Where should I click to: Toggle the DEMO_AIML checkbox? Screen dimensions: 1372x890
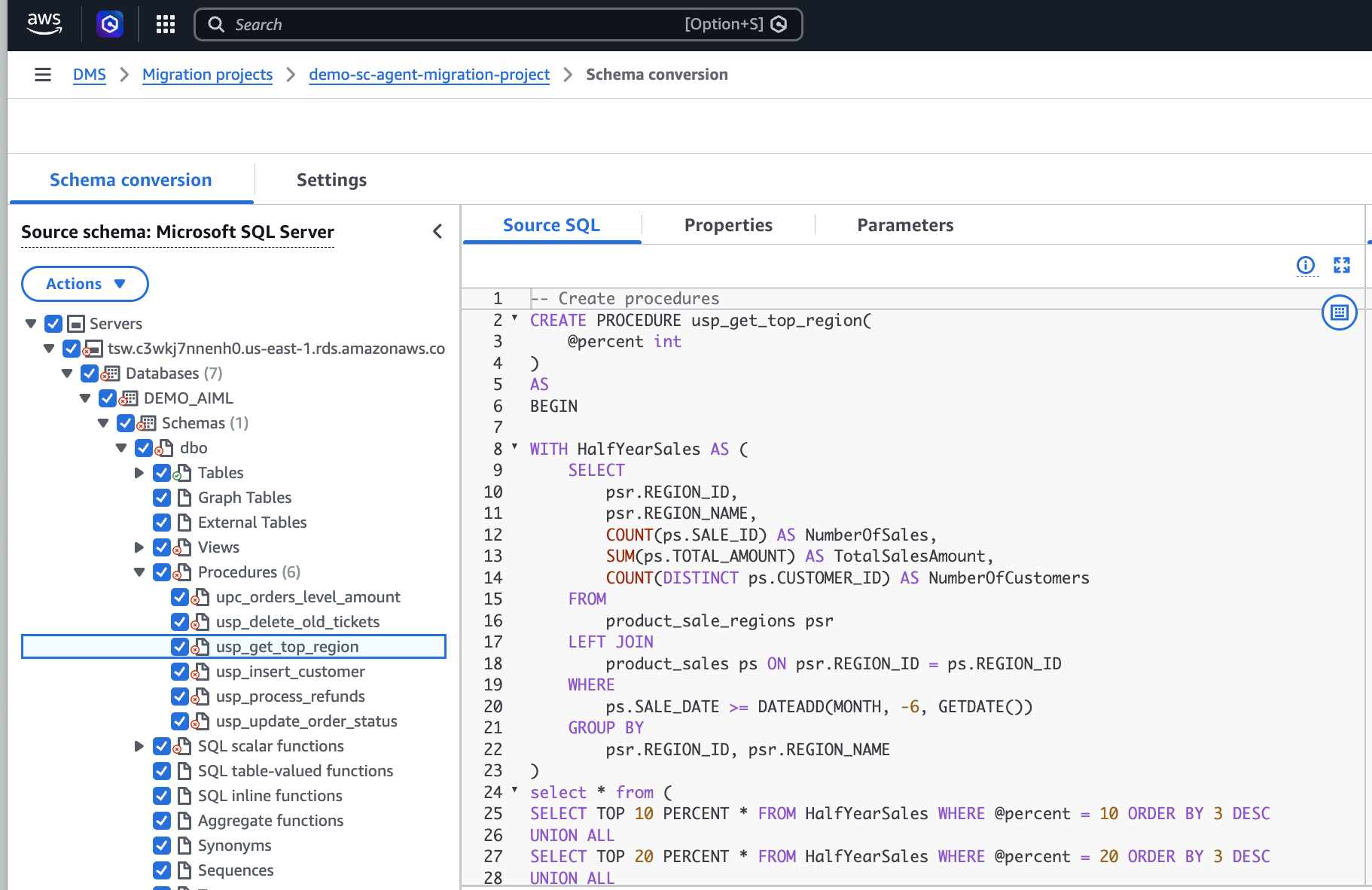[x=108, y=398]
